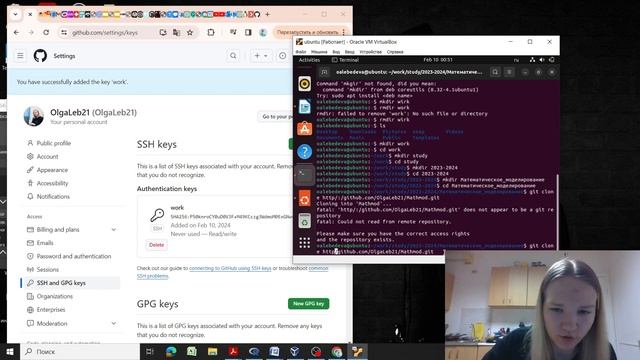The image size is (640, 360).
Task: Show Applications grid in Ubuntu dock
Action: click(304, 243)
